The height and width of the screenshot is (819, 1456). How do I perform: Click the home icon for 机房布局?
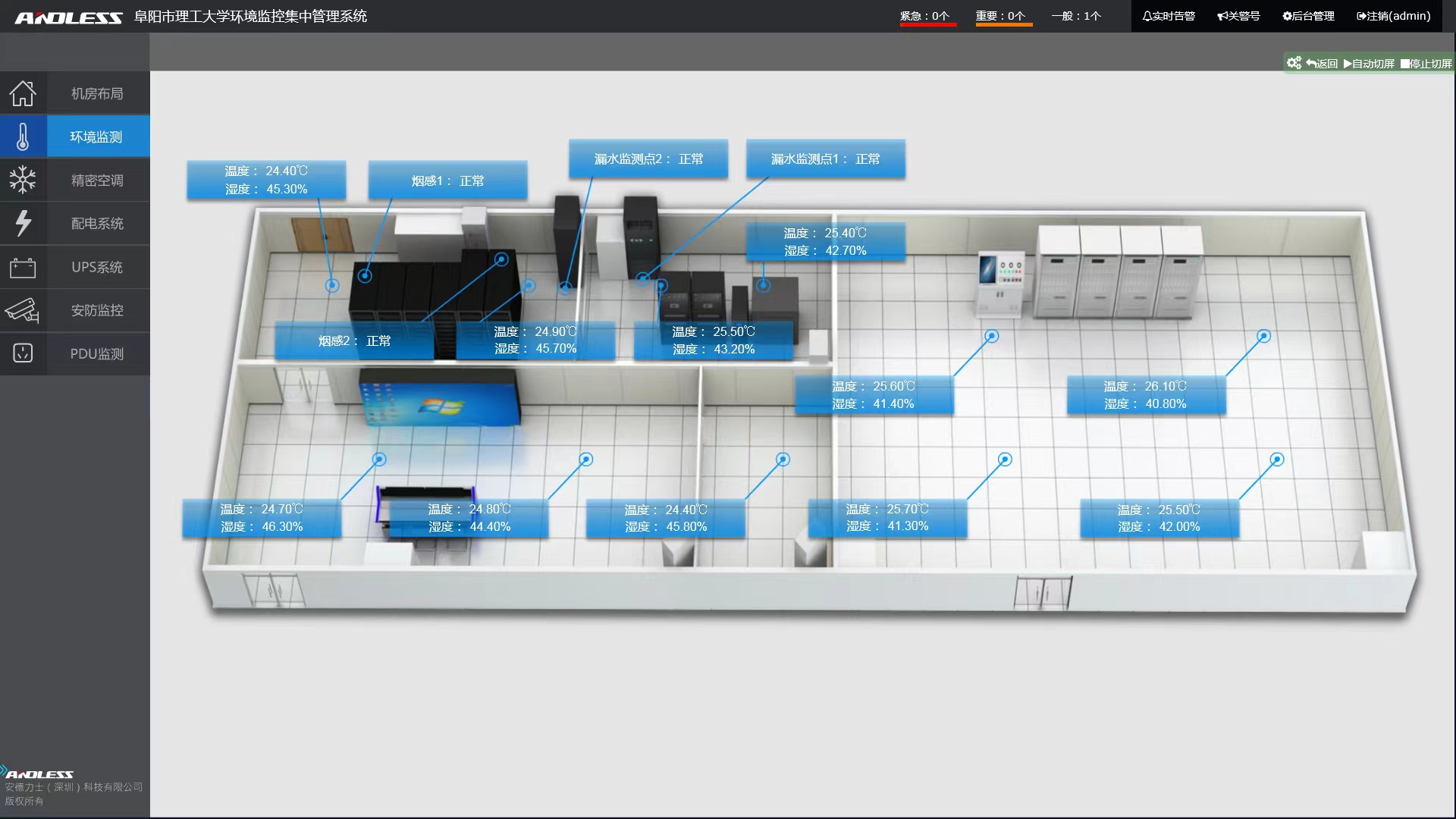23,93
